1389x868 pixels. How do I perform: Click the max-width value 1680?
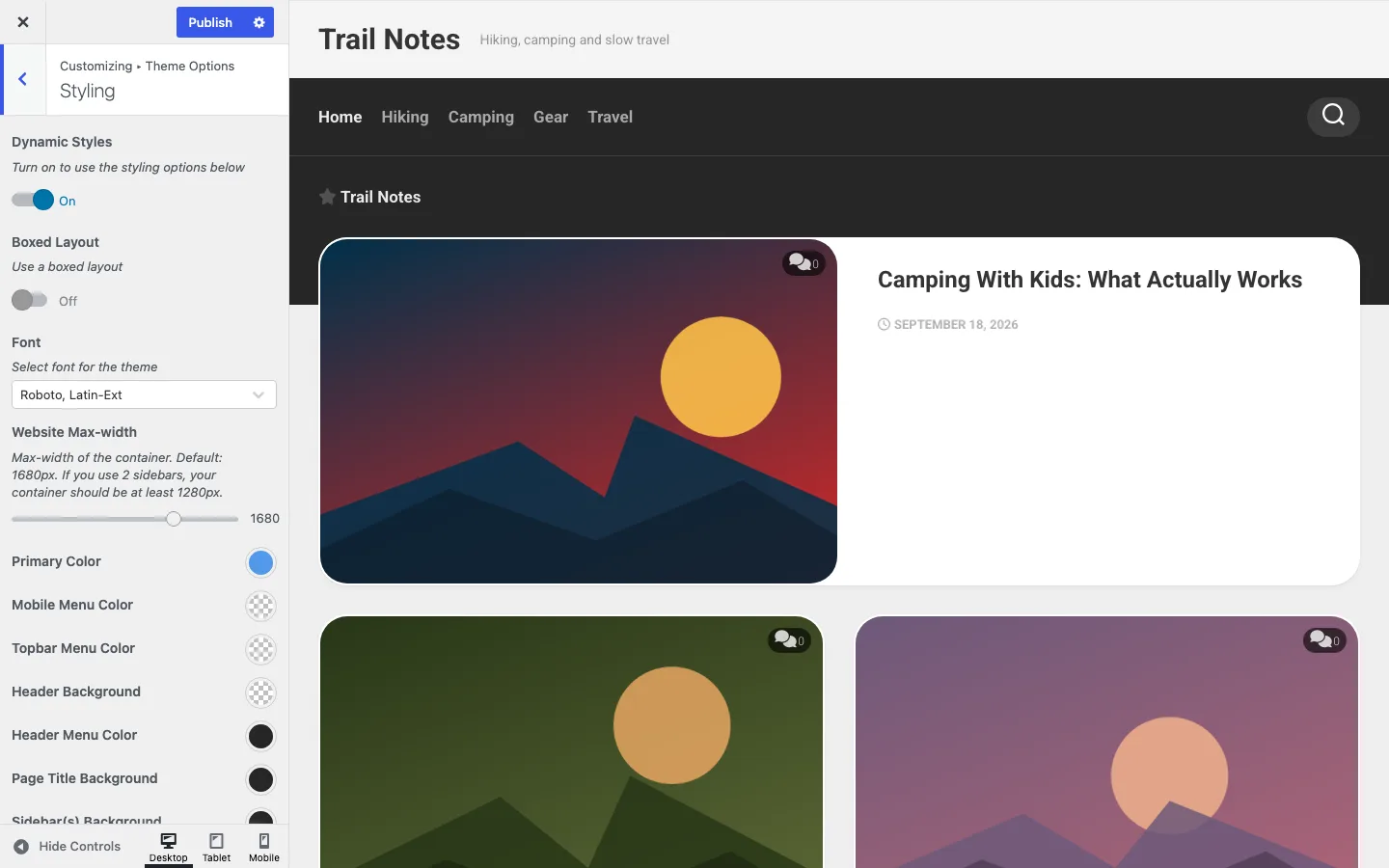coord(264,519)
